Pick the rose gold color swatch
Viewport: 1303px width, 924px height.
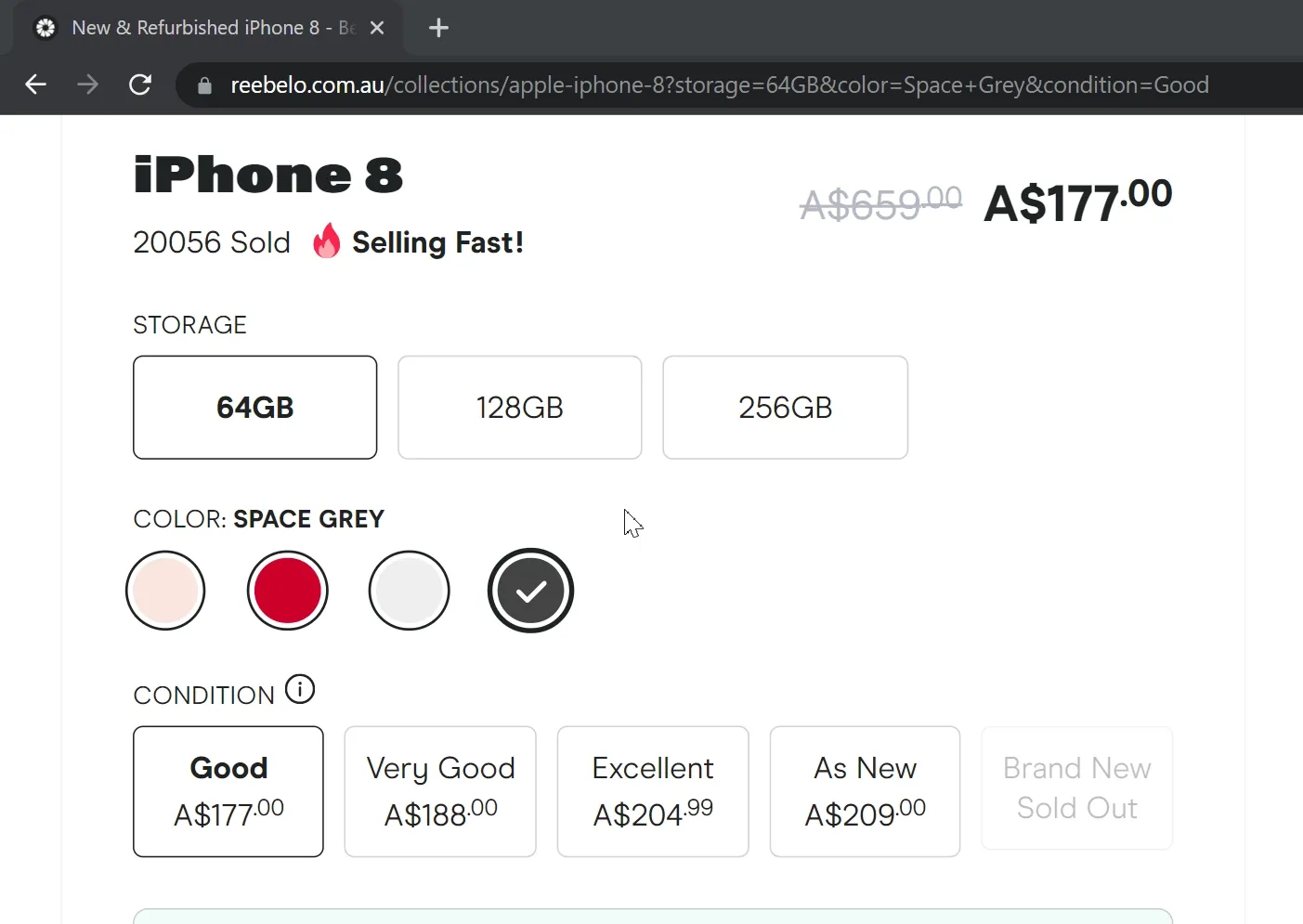pos(165,590)
